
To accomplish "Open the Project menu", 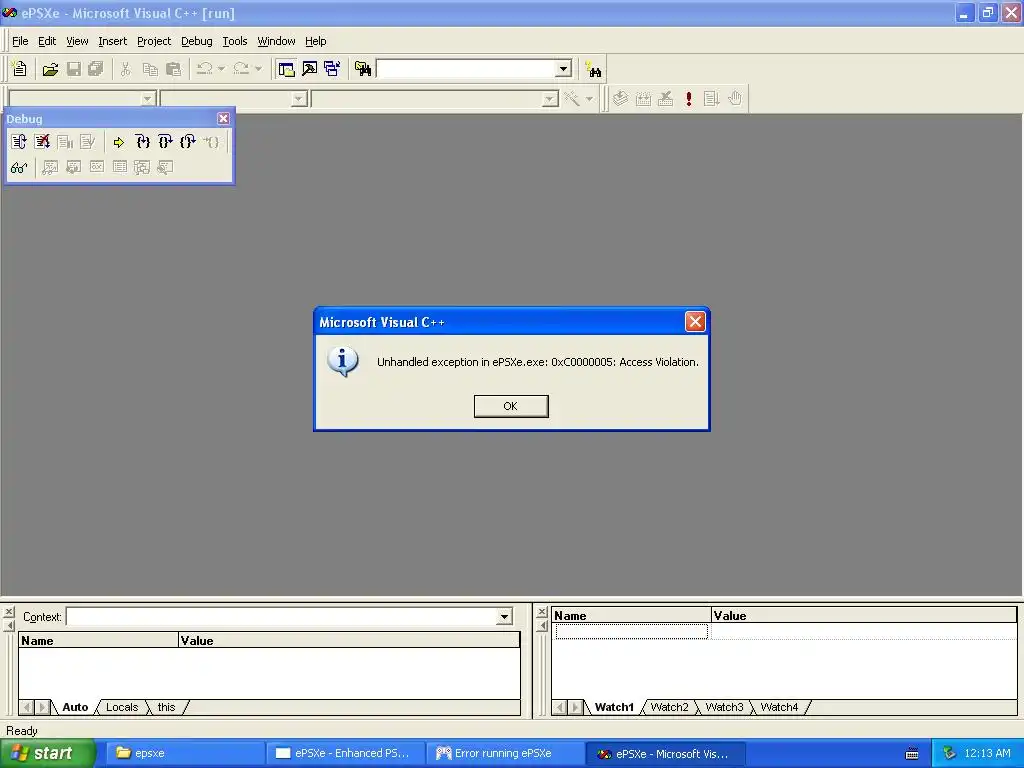I will 154,41.
